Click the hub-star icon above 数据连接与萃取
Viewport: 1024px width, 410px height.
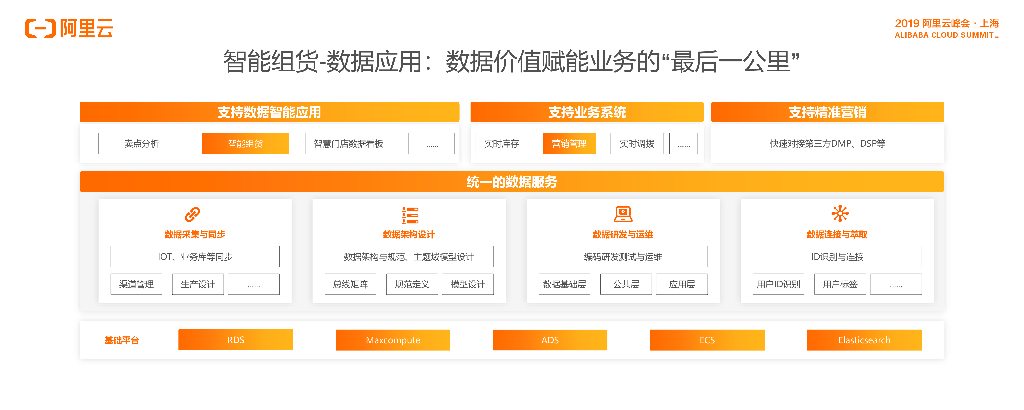[x=838, y=213]
